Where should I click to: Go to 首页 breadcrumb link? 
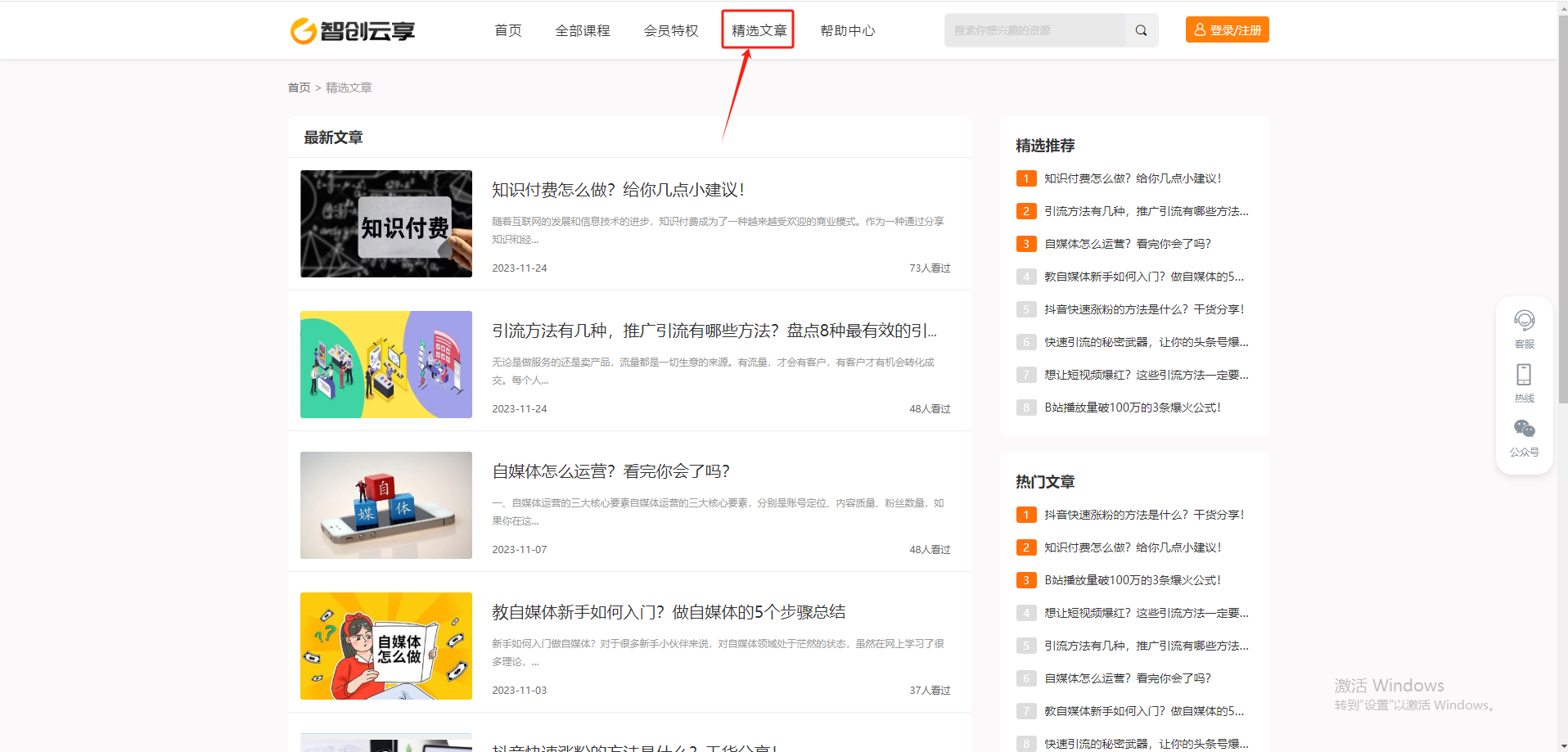tap(299, 88)
